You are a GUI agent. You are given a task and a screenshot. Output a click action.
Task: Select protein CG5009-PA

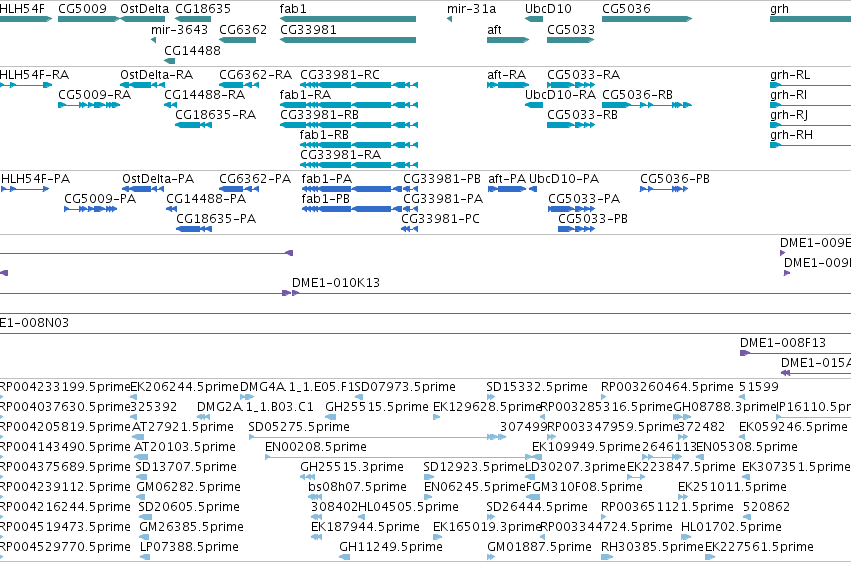point(100,199)
